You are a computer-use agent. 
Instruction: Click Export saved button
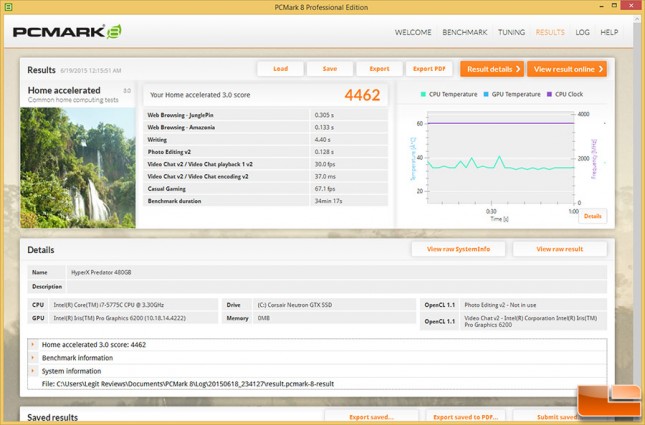pos(371,417)
